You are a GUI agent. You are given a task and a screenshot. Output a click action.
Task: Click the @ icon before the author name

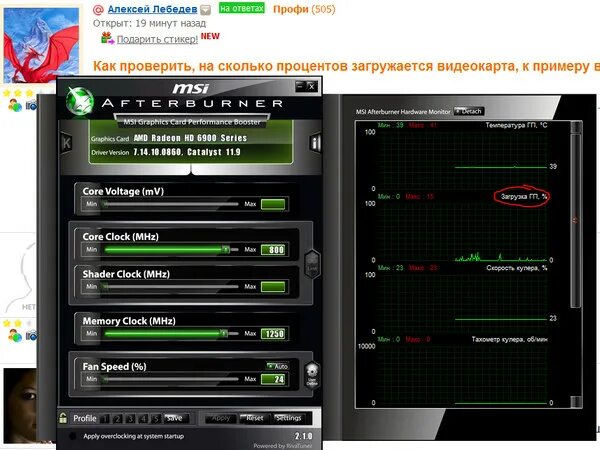tap(98, 10)
